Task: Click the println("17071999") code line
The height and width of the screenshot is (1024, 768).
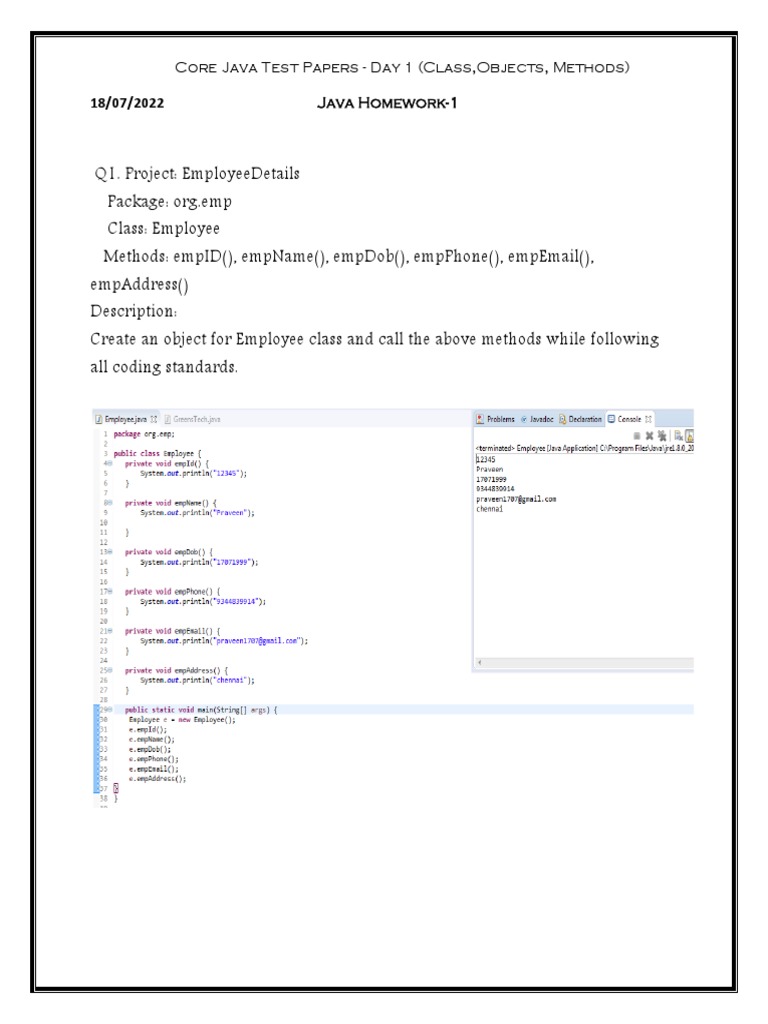Action: (199, 562)
